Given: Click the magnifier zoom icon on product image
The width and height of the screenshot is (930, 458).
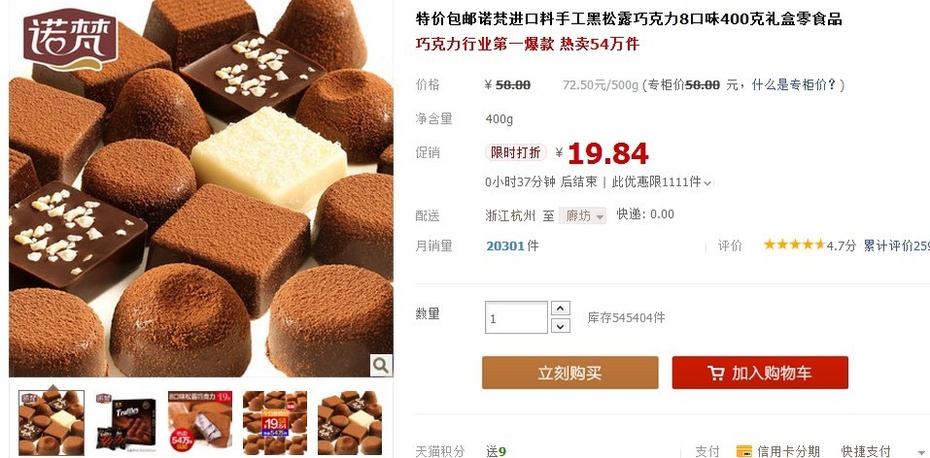Looking at the screenshot, I should tap(381, 365).
